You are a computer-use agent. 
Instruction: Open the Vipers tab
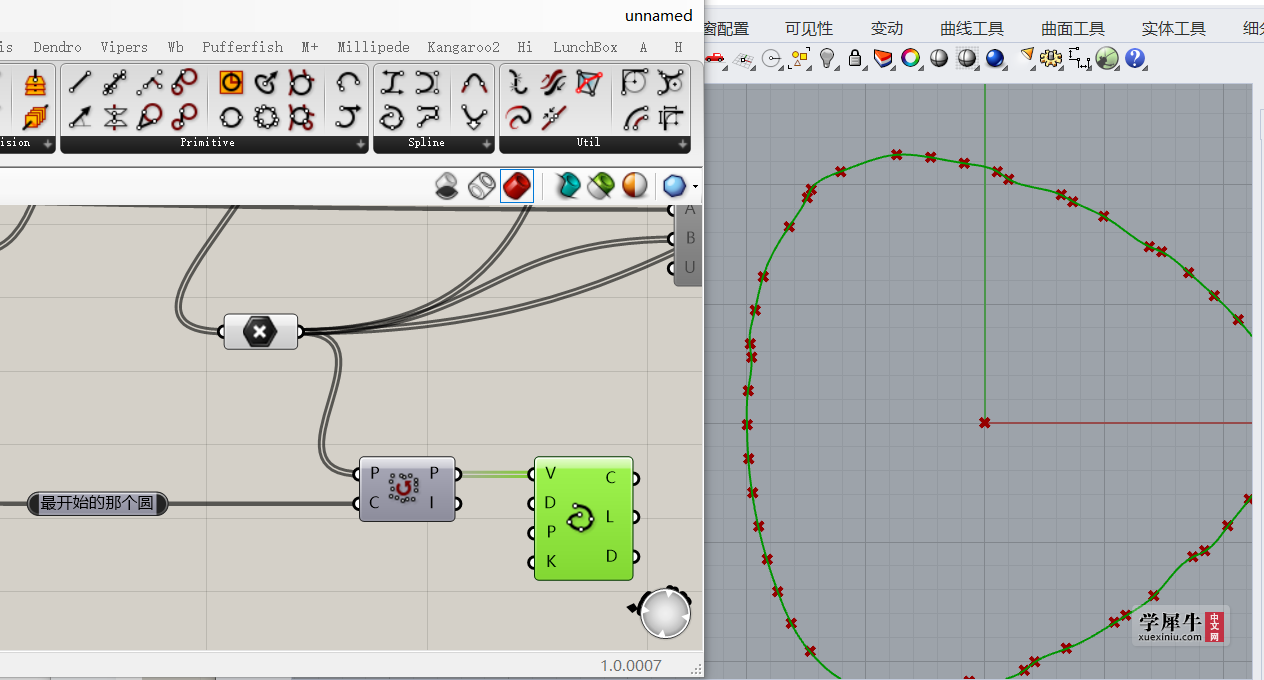click(124, 47)
